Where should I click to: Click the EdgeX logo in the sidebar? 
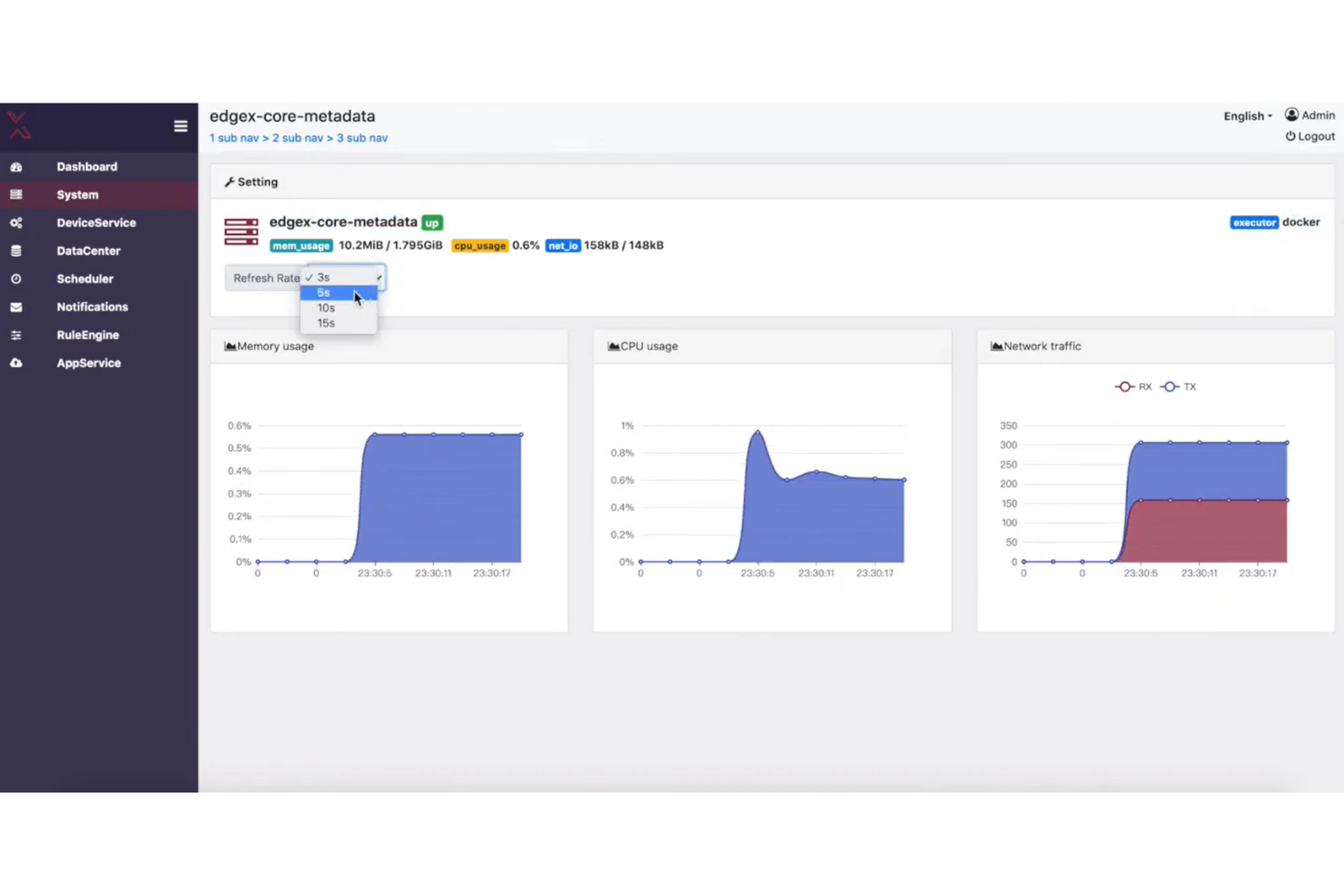pos(20,126)
